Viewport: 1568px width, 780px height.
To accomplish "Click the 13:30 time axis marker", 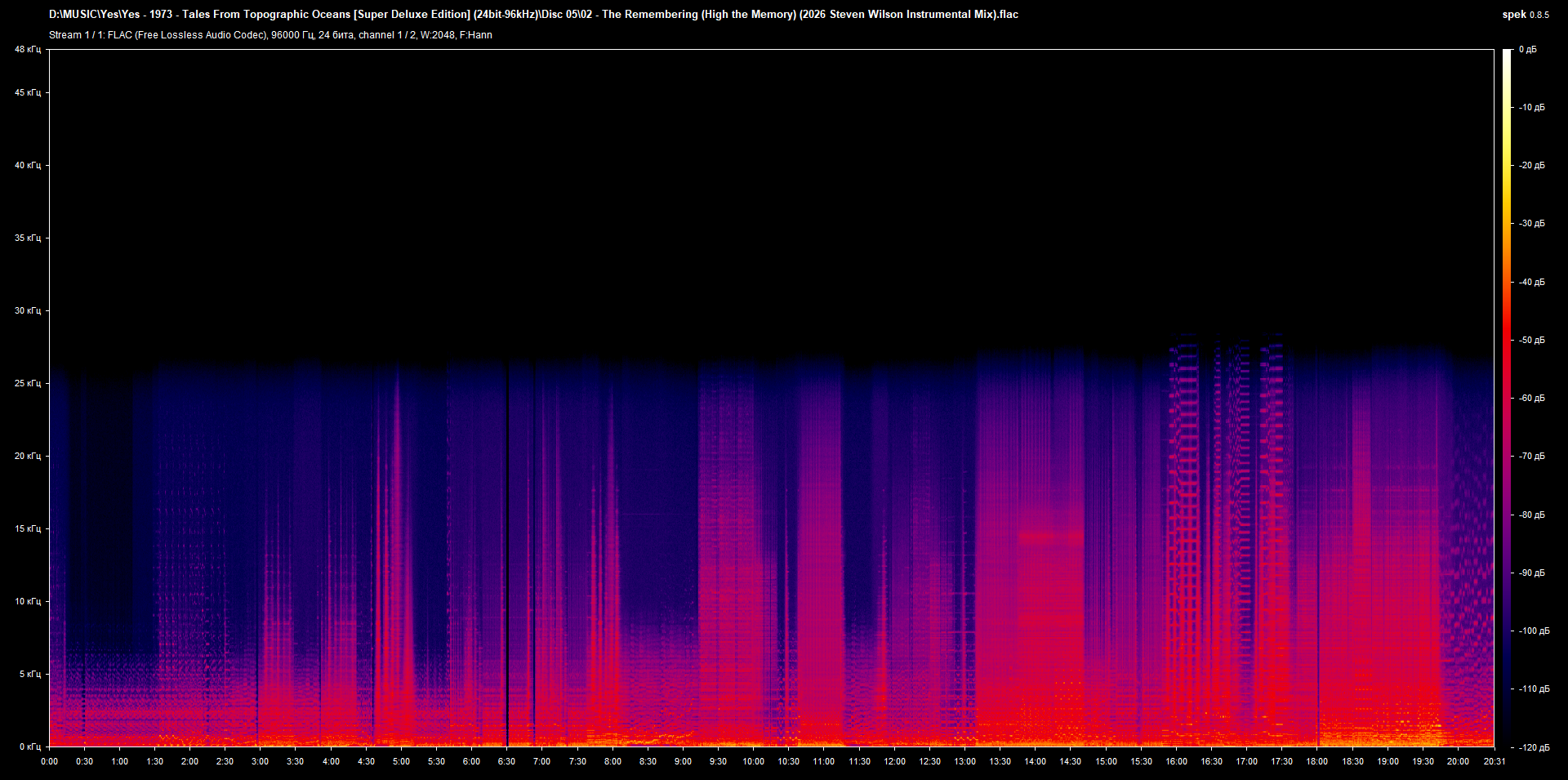I will pyautogui.click(x=1000, y=762).
